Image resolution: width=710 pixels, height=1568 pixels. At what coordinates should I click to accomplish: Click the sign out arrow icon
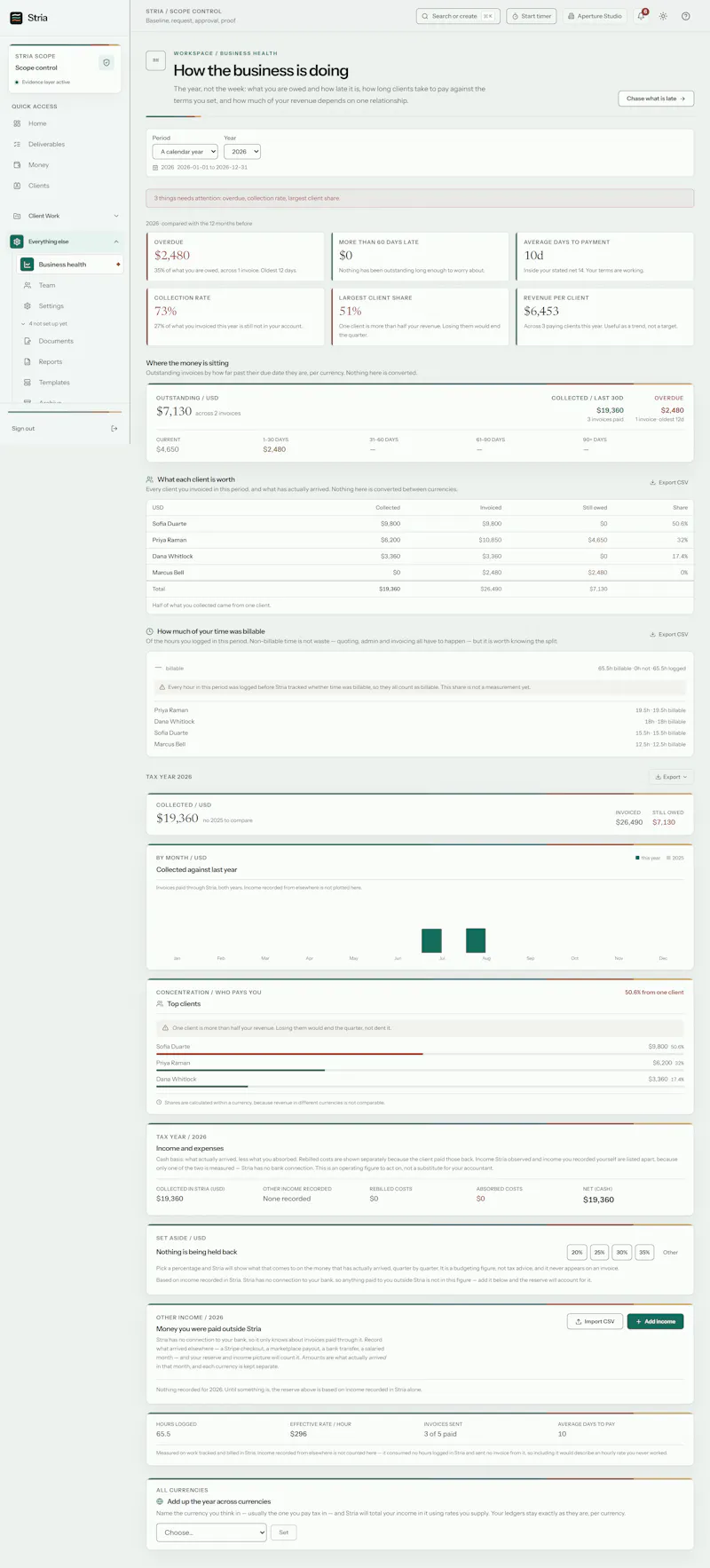[x=114, y=429]
